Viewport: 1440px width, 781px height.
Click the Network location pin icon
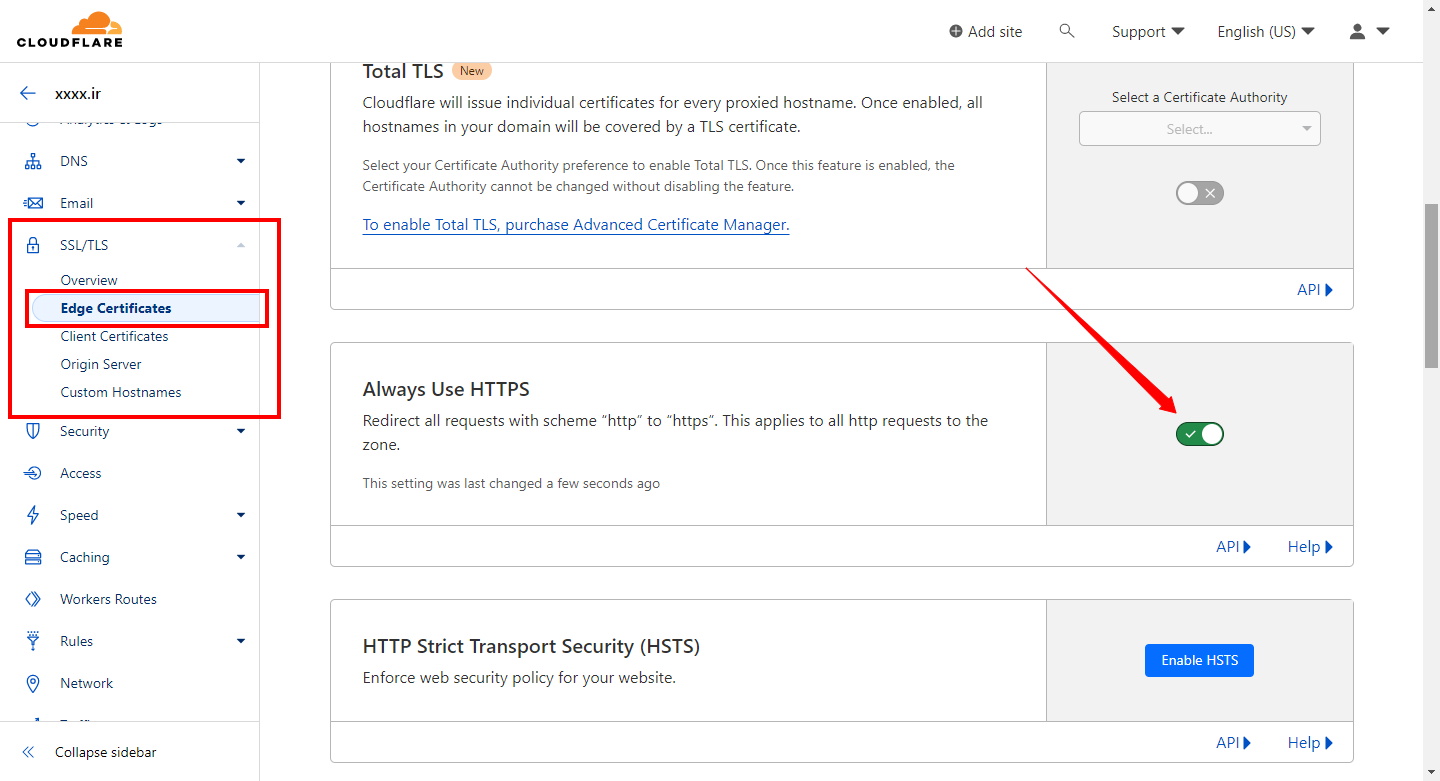pyautogui.click(x=33, y=683)
